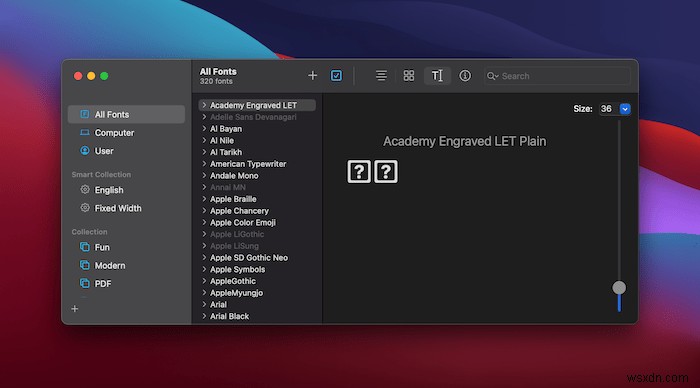Switch to the sample list view icon
700x388 pixels.
381,75
